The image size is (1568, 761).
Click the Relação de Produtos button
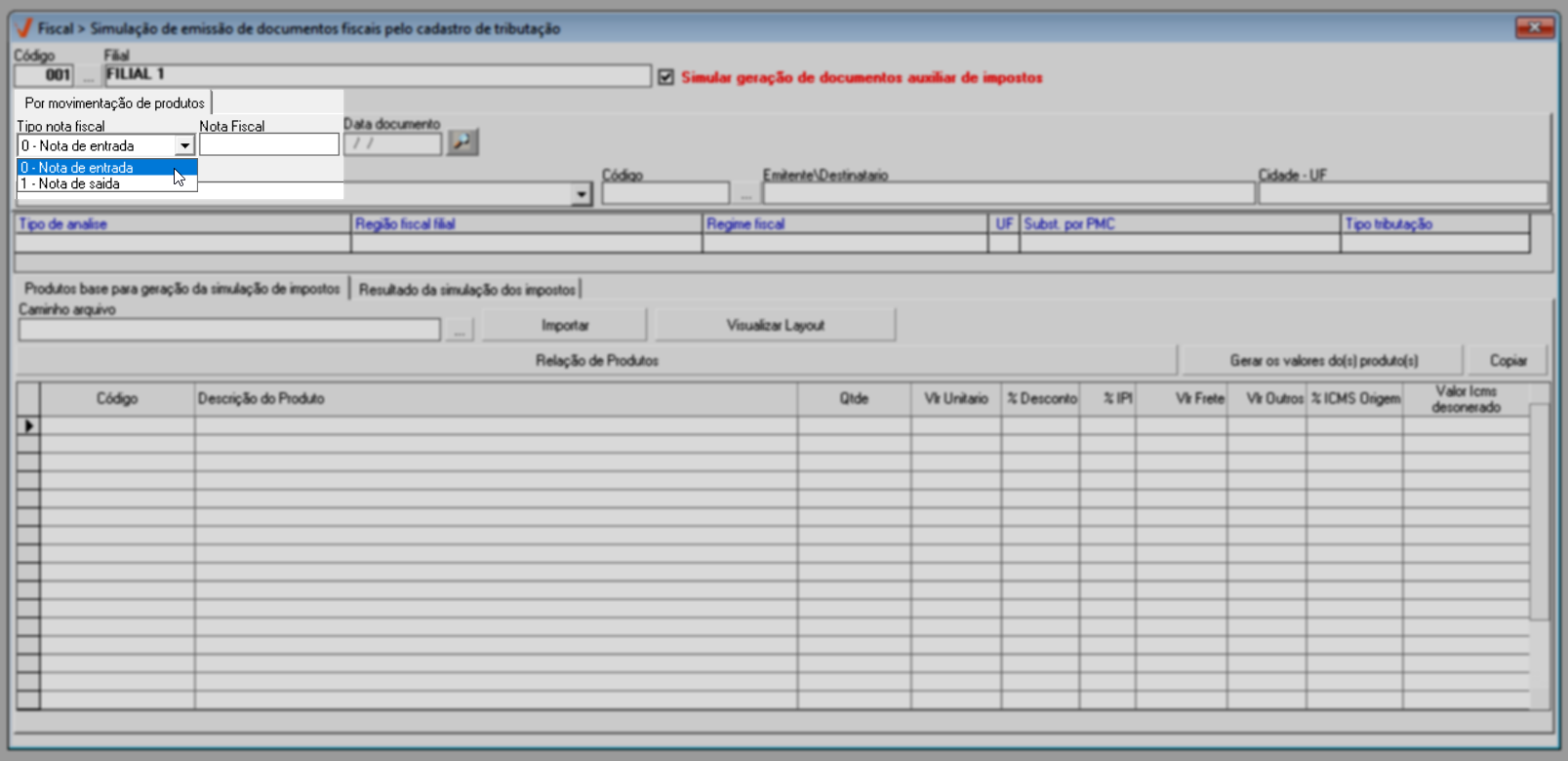tap(597, 360)
